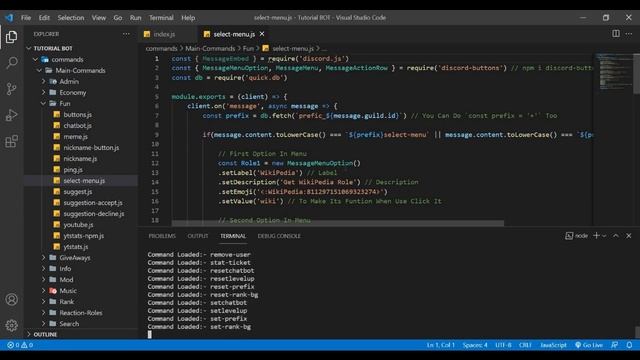Open the Terminal menu
This screenshot has height=360, width=640.
click(161, 18)
